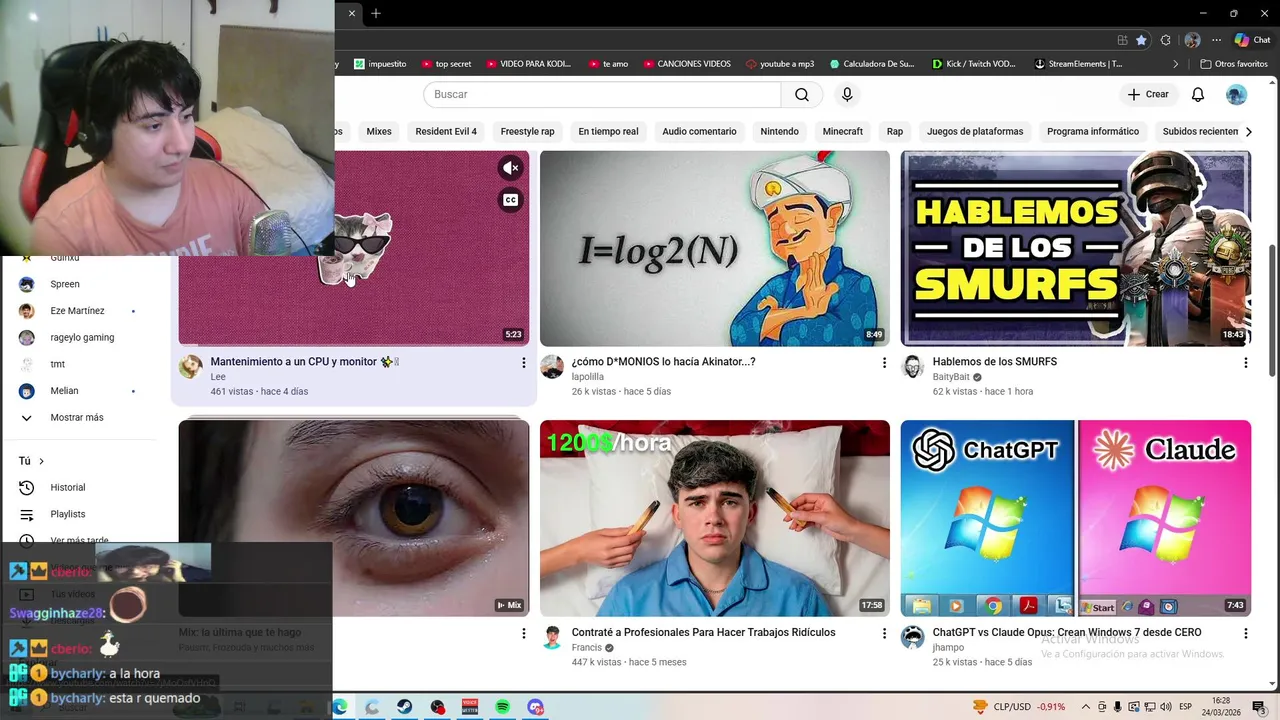The width and height of the screenshot is (1280, 720).
Task: Select the Minecraft chip
Action: pos(842,131)
